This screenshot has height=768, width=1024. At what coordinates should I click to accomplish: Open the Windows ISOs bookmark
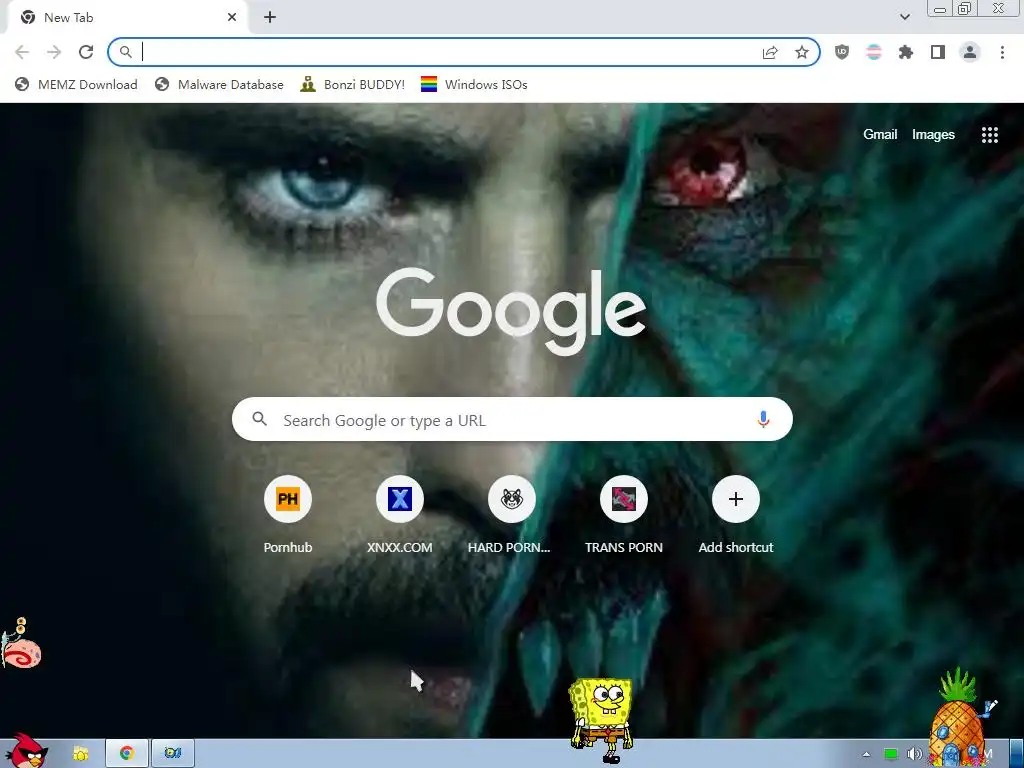(474, 84)
